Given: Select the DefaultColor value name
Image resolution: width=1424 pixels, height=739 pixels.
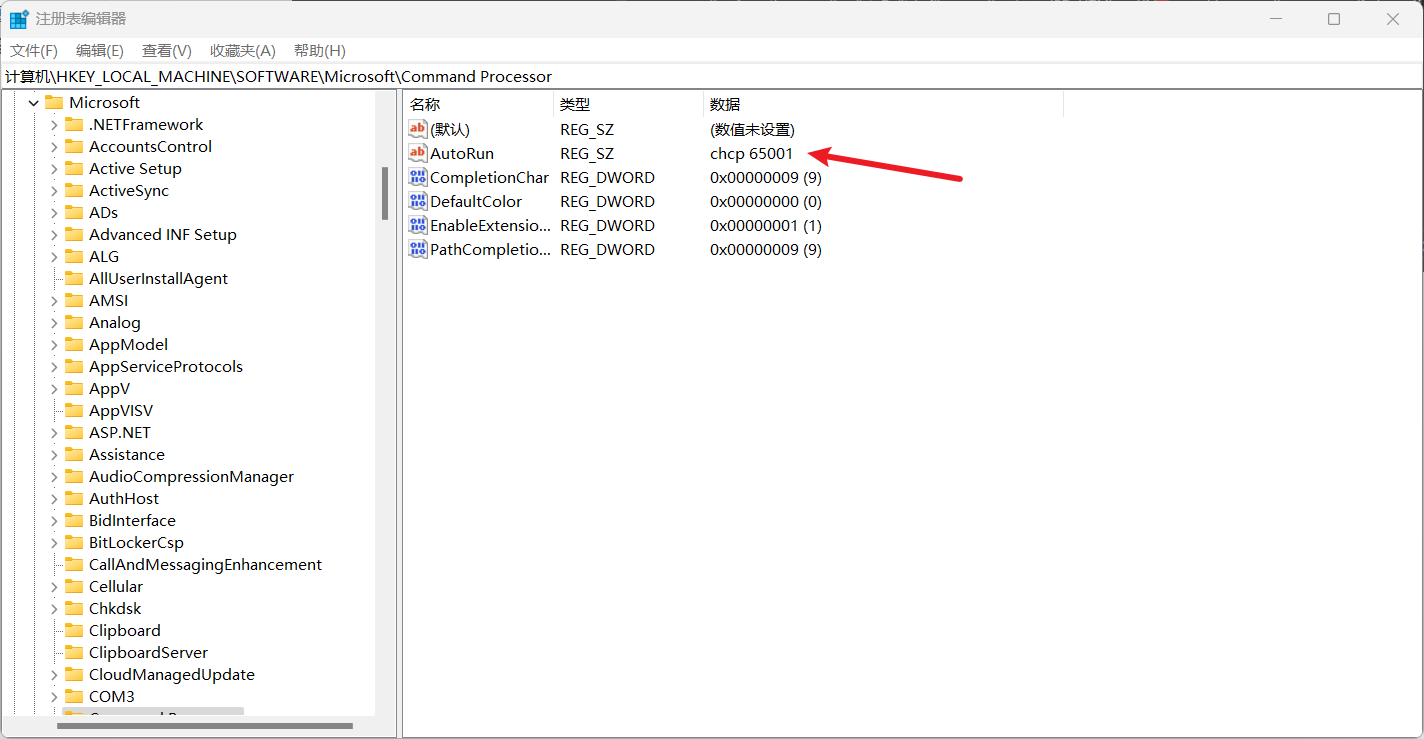Looking at the screenshot, I should pyautogui.click(x=476, y=202).
